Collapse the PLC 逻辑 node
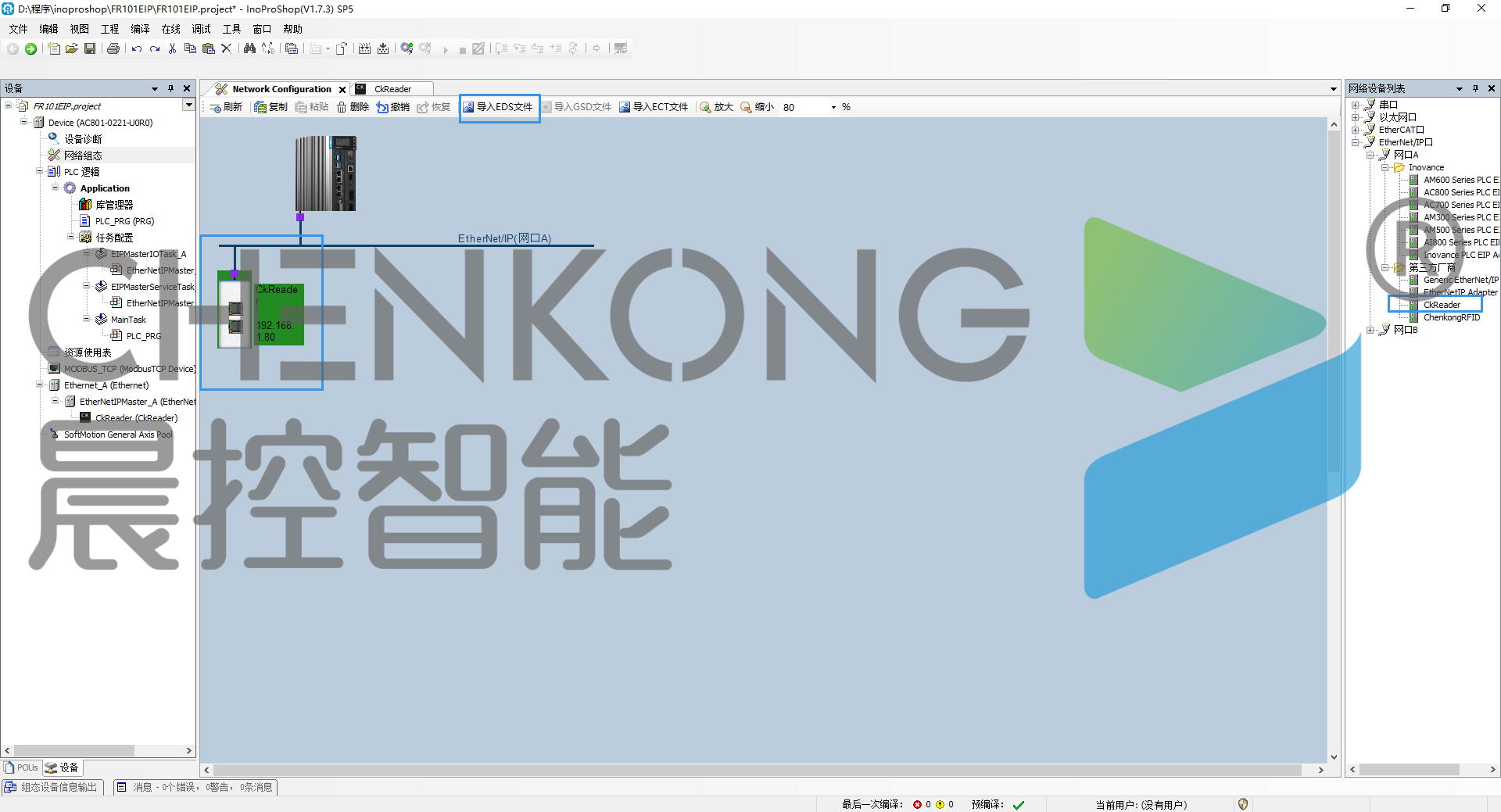This screenshot has width=1501, height=812. pos(40,171)
